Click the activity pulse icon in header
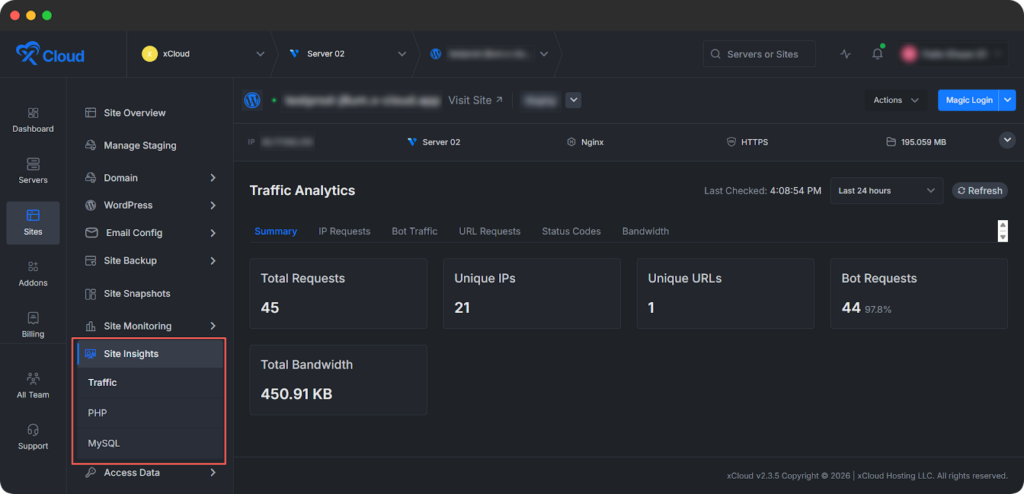1024x494 pixels. [x=846, y=54]
